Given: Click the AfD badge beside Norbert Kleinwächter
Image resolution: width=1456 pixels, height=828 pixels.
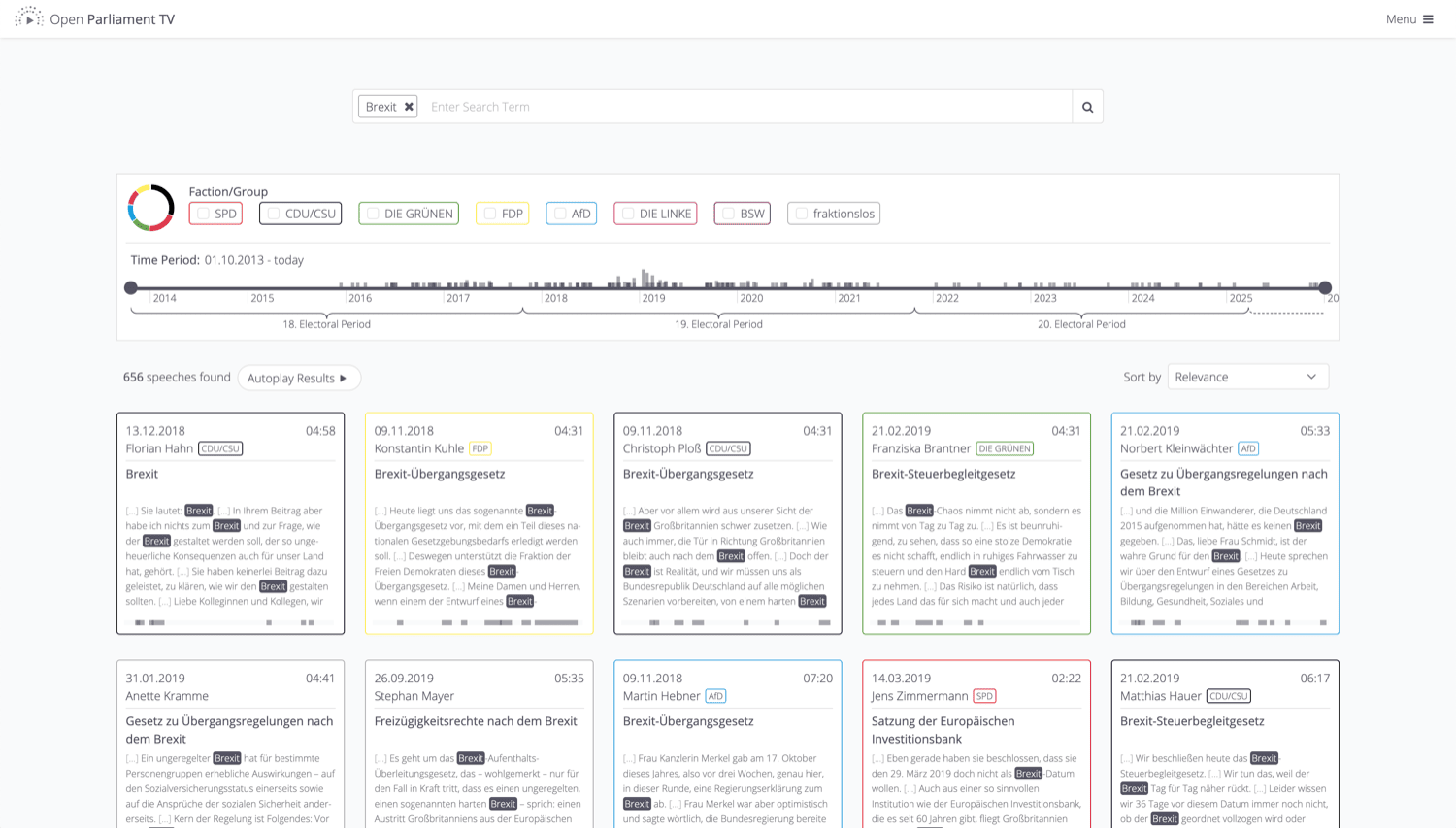Looking at the screenshot, I should pos(1248,448).
